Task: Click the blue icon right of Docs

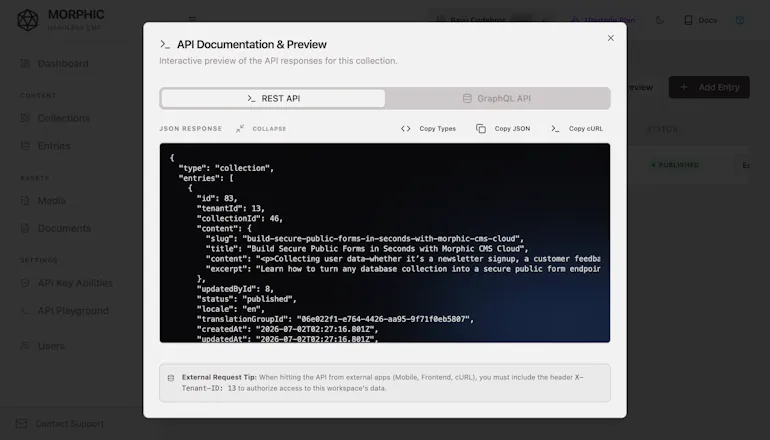Action: coord(740,20)
